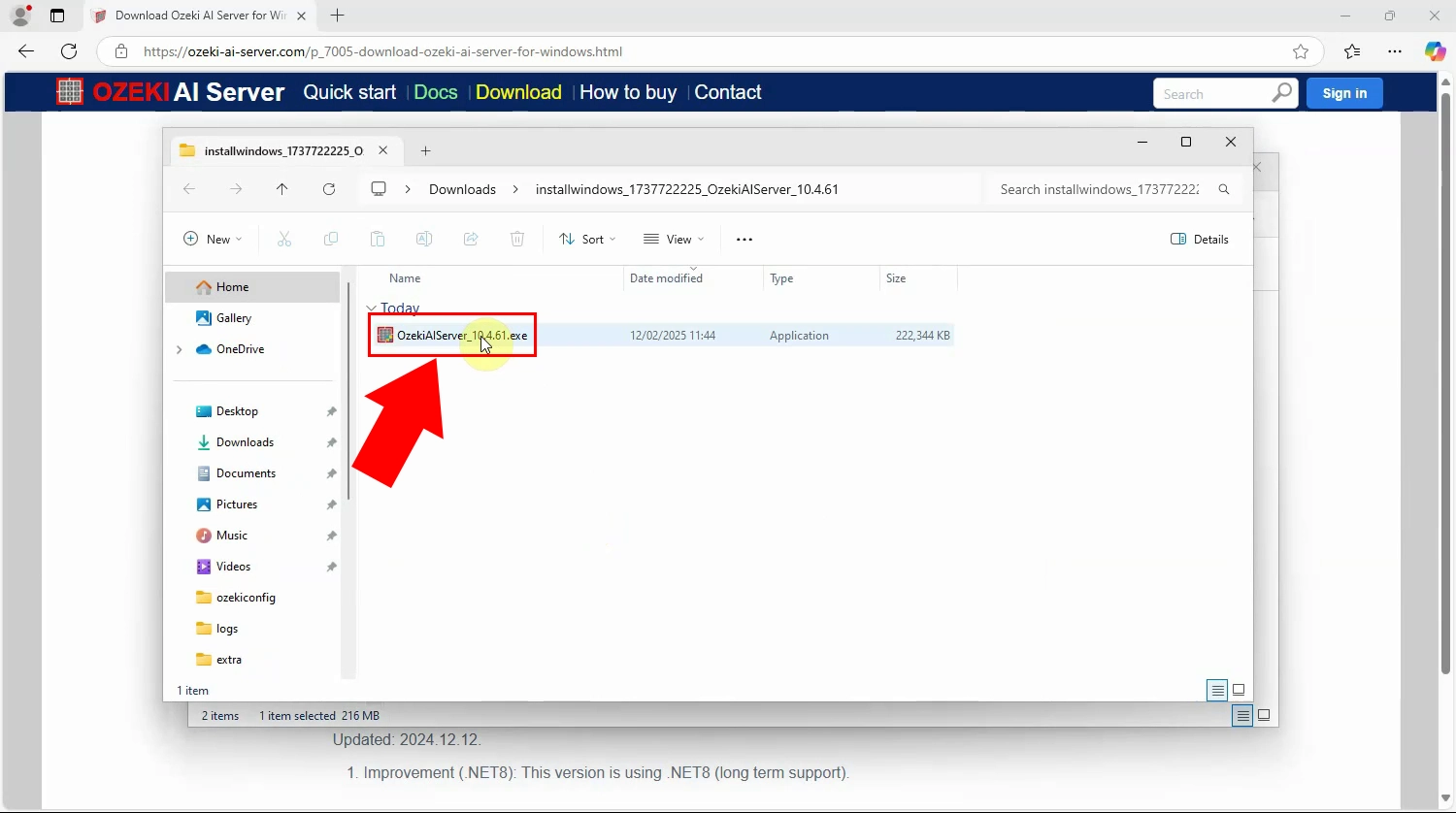The image size is (1456, 813).
Task: Refresh the Explorer folder view
Action: click(x=329, y=189)
